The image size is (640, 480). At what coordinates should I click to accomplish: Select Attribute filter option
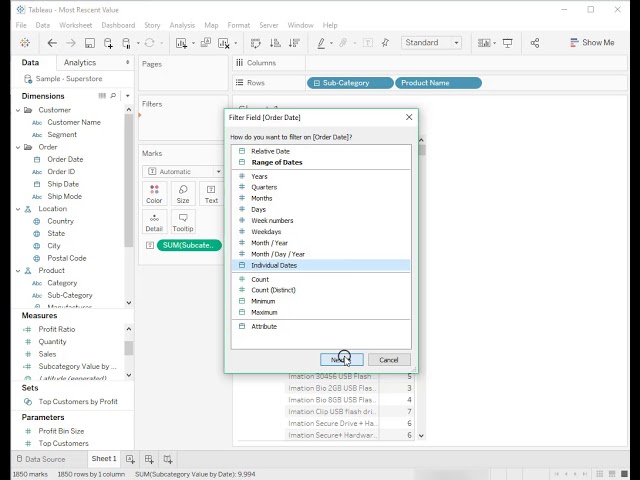click(321, 327)
